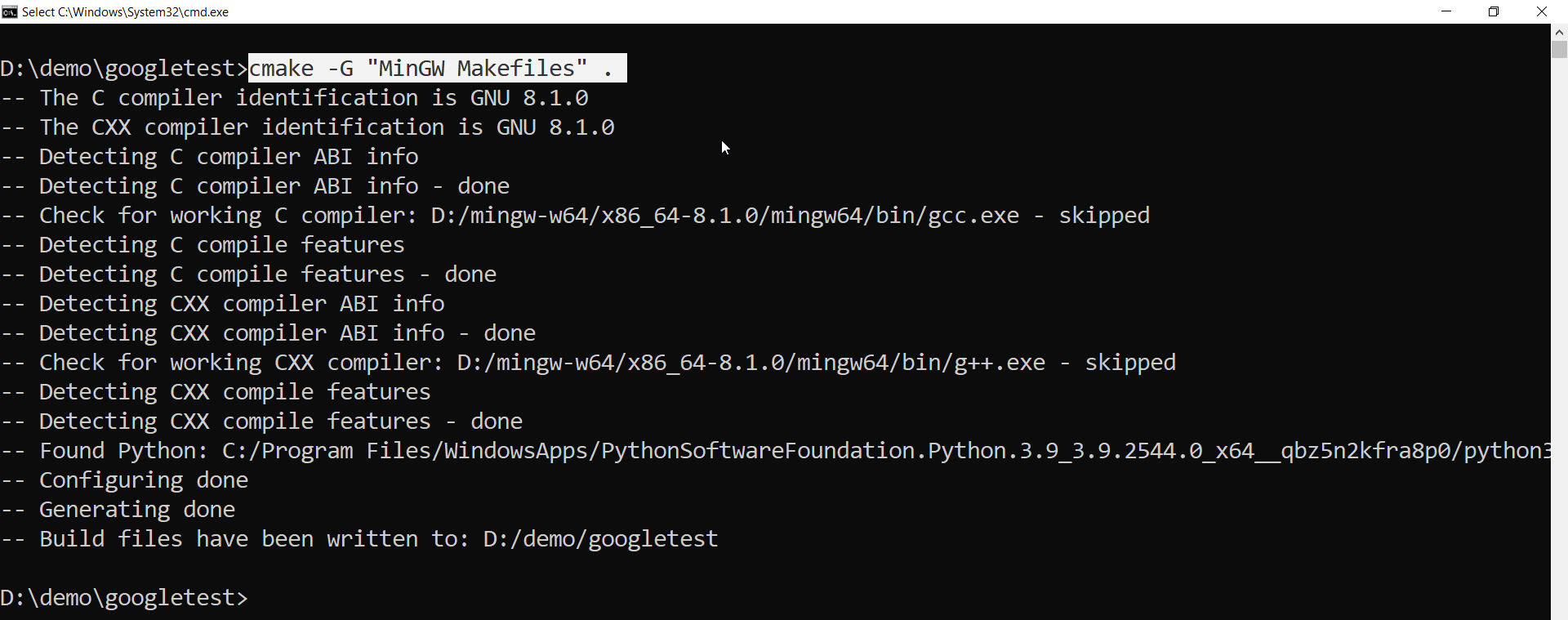Click the window title text cmd.exe

pyautogui.click(x=125, y=12)
